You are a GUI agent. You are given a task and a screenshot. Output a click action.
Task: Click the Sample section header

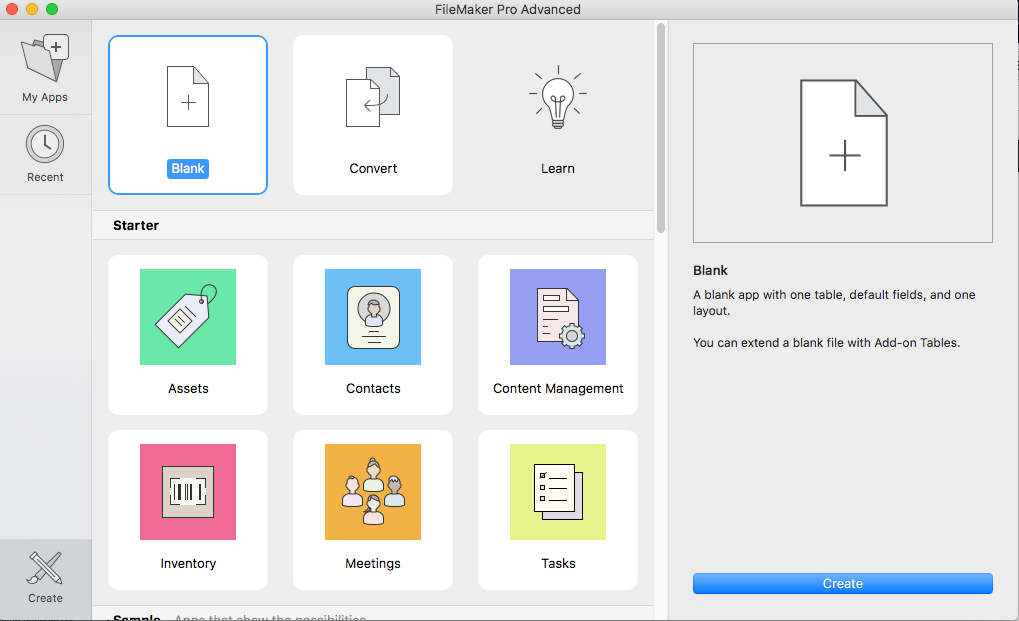pos(136,616)
